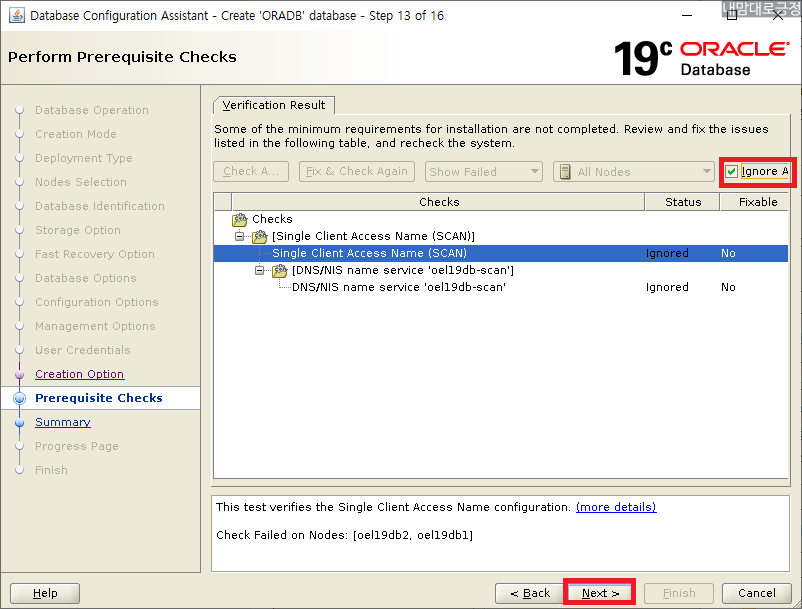Click the Next button
The image size is (802, 609).
(x=600, y=593)
